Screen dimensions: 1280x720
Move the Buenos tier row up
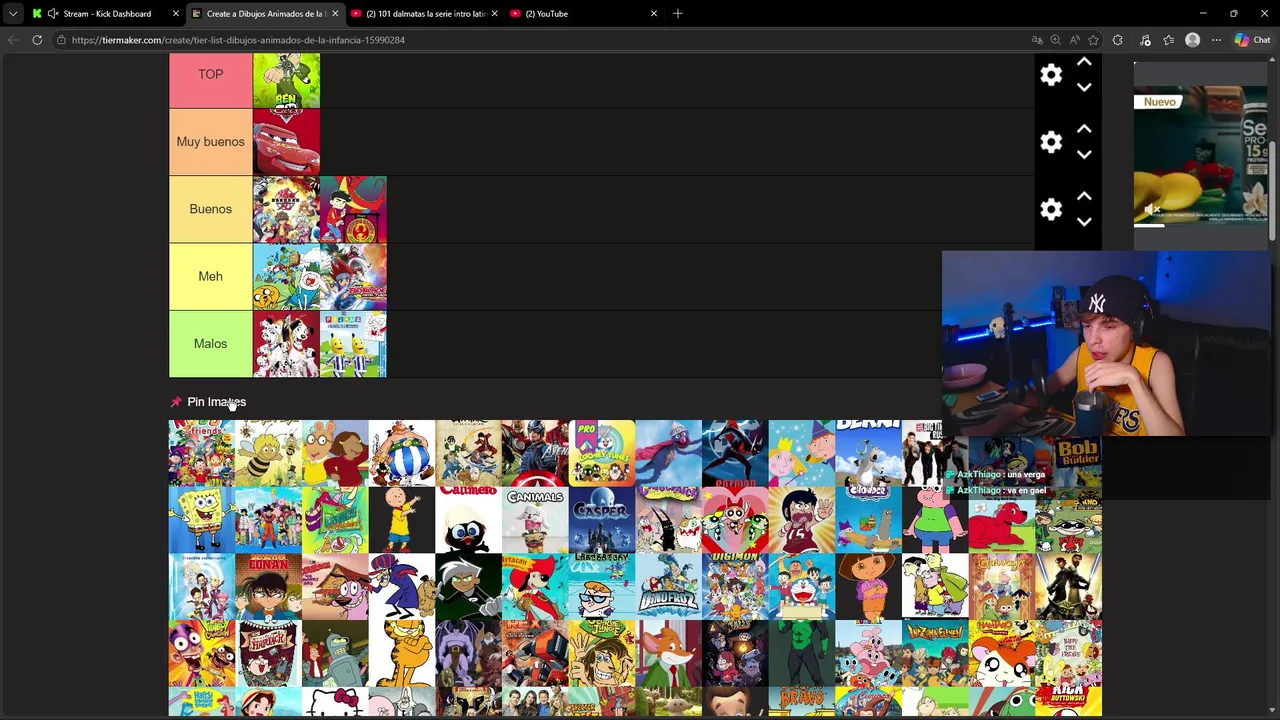coord(1084,196)
